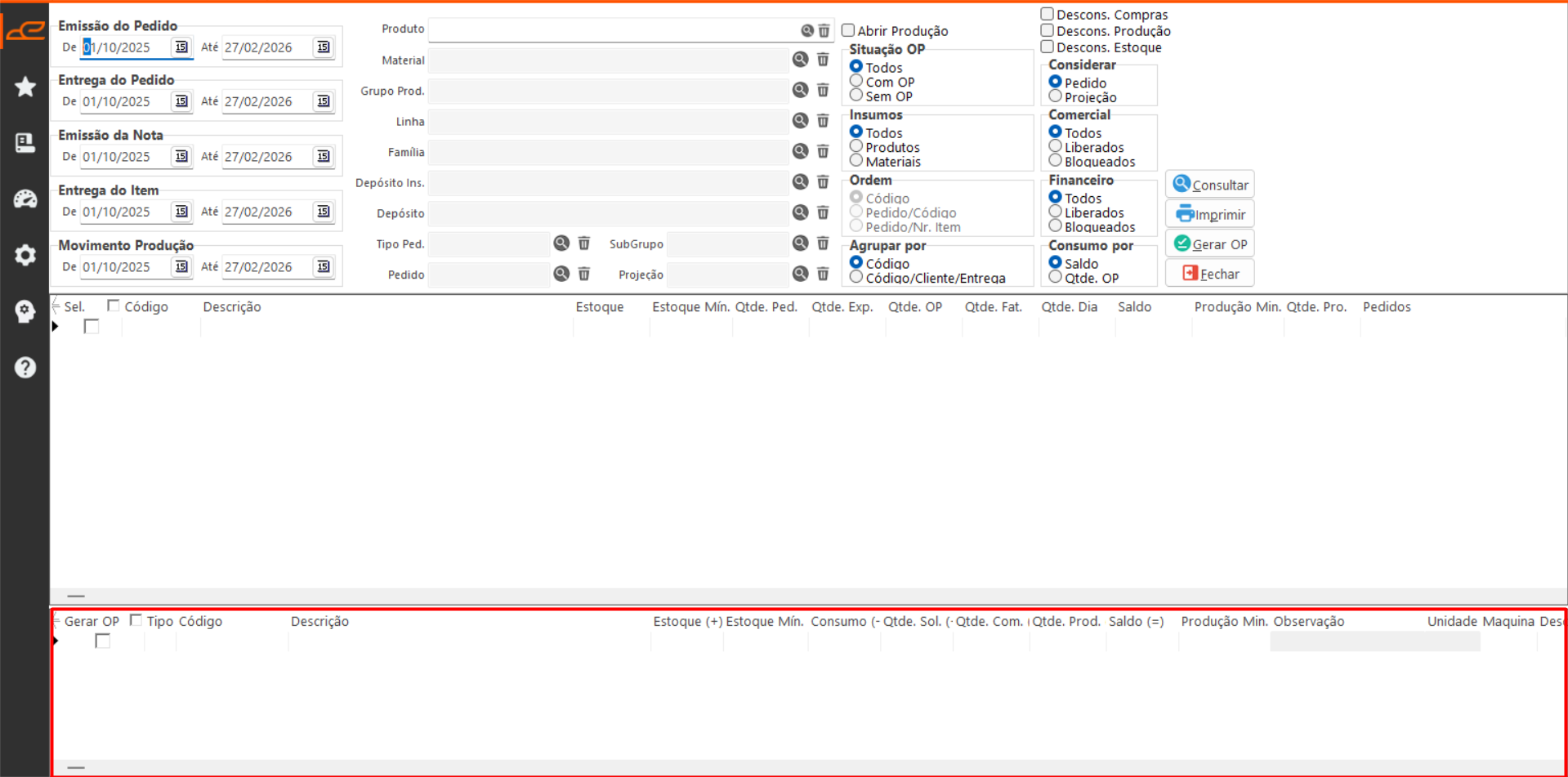Select Com OP in Situação OP
1568x777 pixels.
856,81
